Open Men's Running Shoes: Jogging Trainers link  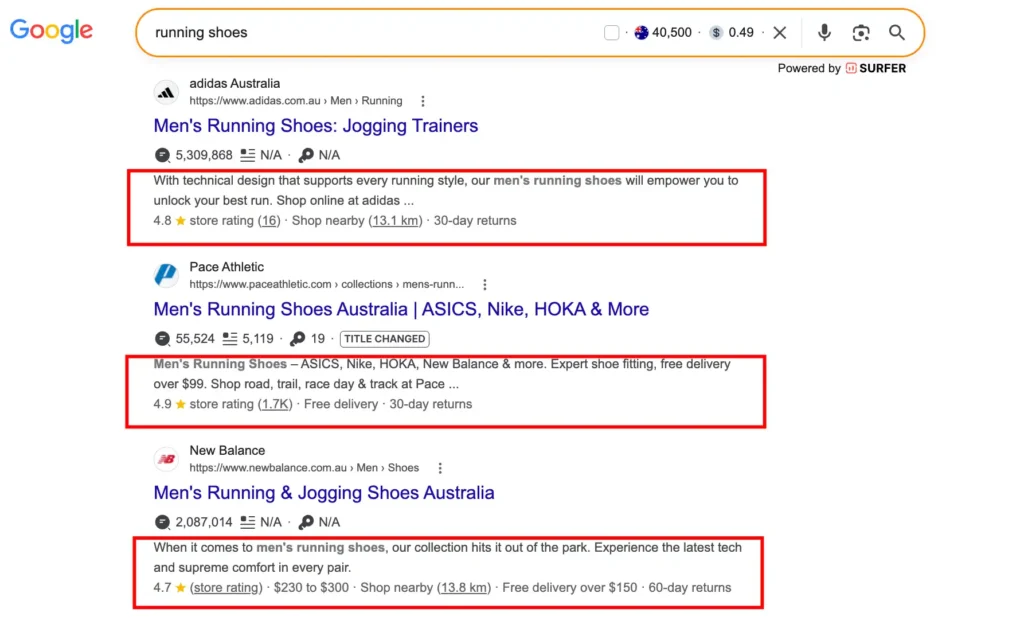pyautogui.click(x=315, y=125)
